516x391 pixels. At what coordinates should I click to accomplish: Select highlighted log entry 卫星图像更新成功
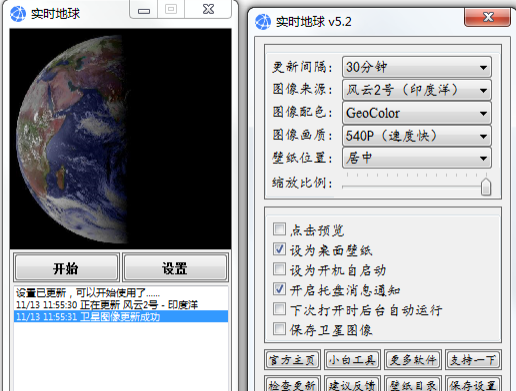(x=121, y=316)
